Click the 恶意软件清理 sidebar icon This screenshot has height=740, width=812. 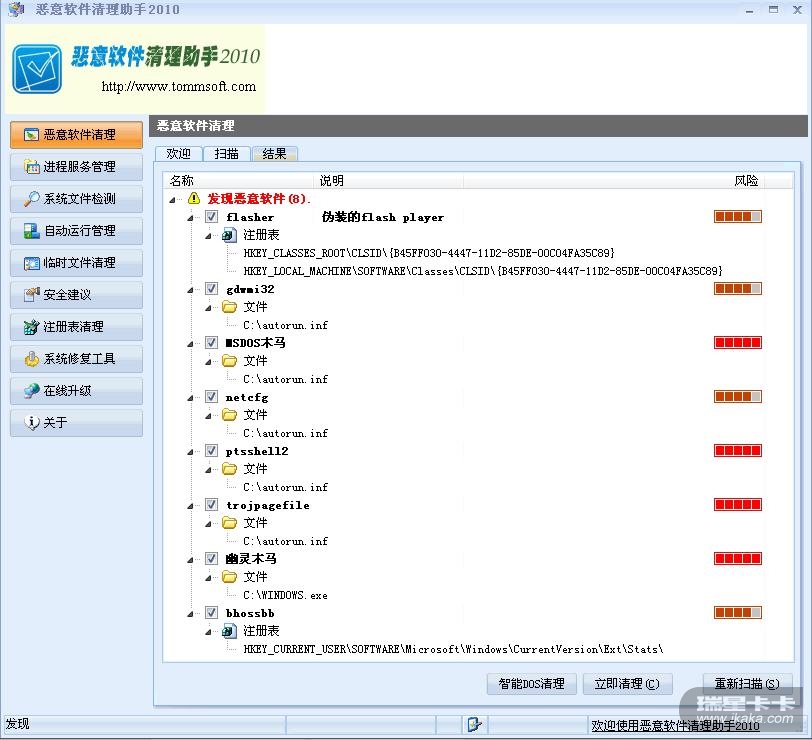[31, 135]
